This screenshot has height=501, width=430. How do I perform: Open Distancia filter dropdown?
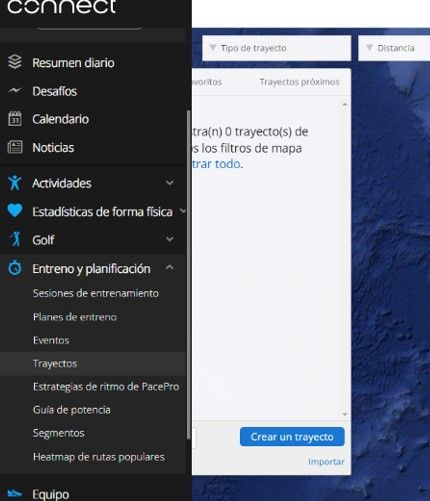pos(394,48)
